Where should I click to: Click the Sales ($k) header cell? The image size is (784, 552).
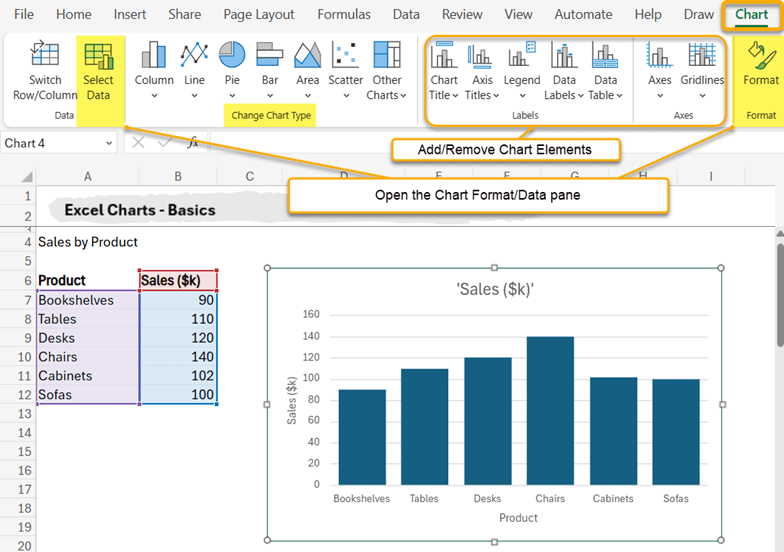(178, 280)
